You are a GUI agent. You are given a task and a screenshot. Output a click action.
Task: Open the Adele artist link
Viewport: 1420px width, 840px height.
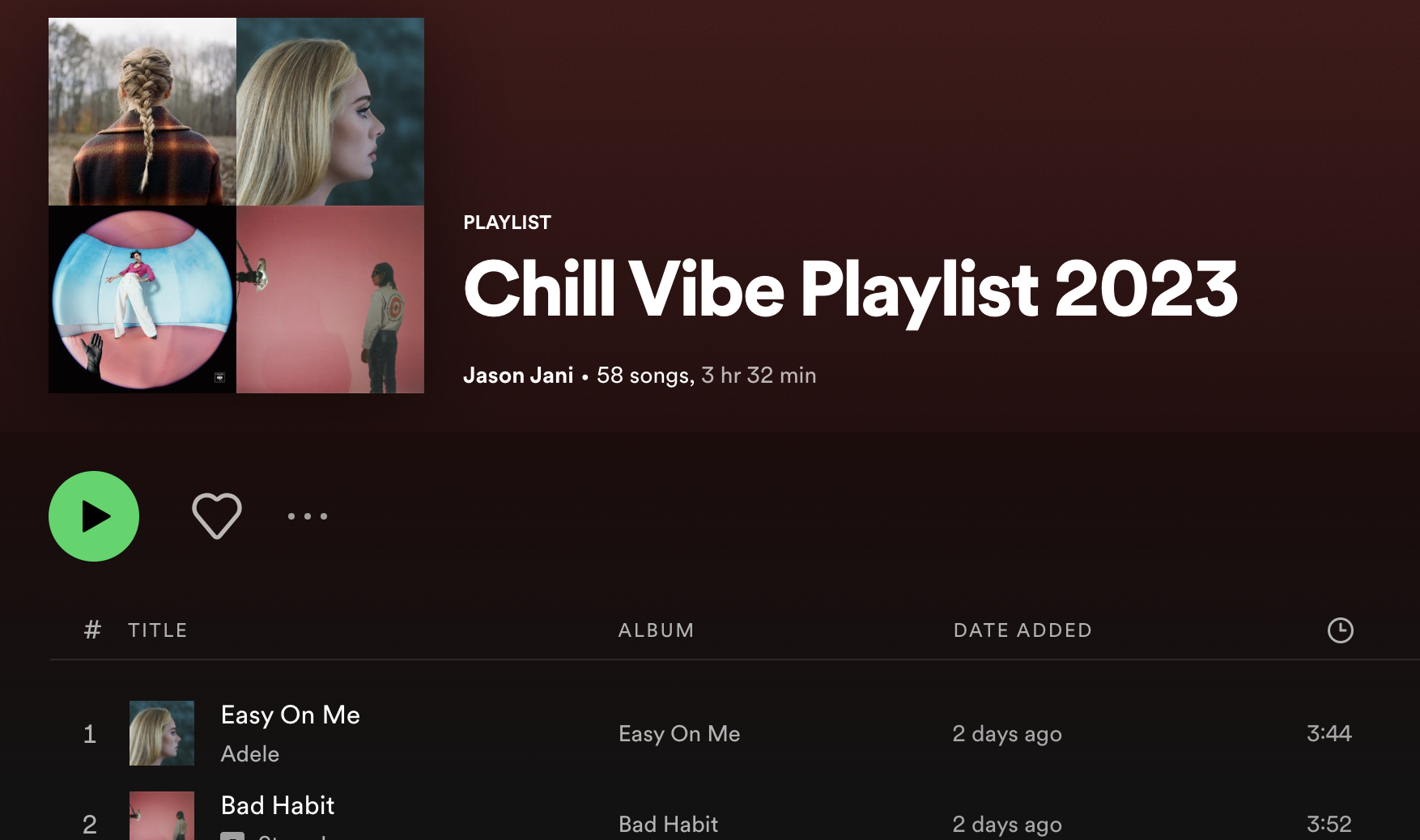[x=250, y=754]
